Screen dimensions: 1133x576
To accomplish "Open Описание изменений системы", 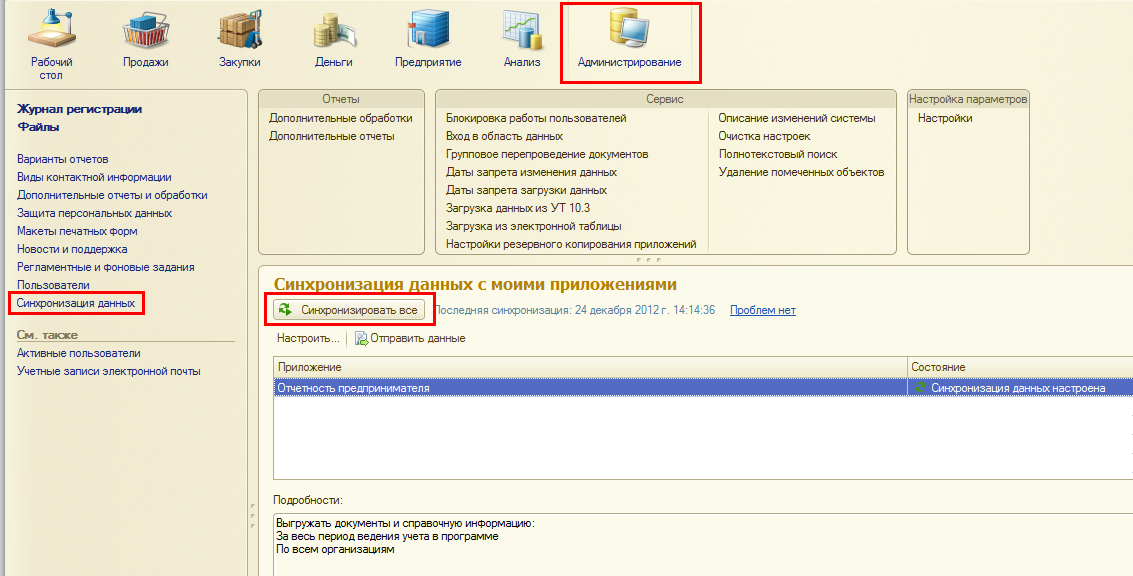I will (x=797, y=118).
